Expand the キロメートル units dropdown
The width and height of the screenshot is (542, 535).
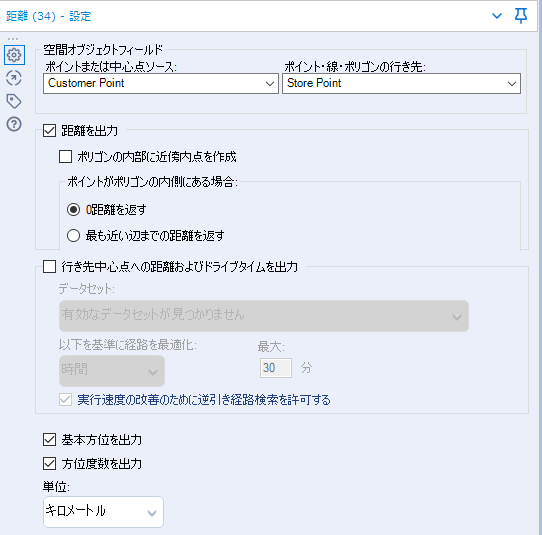click(x=103, y=512)
